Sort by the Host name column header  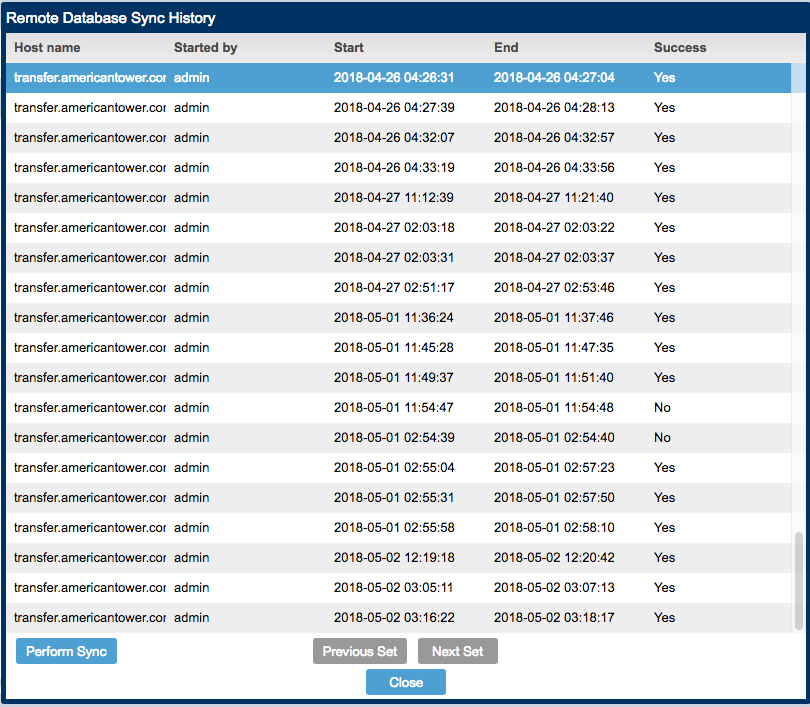pos(47,48)
